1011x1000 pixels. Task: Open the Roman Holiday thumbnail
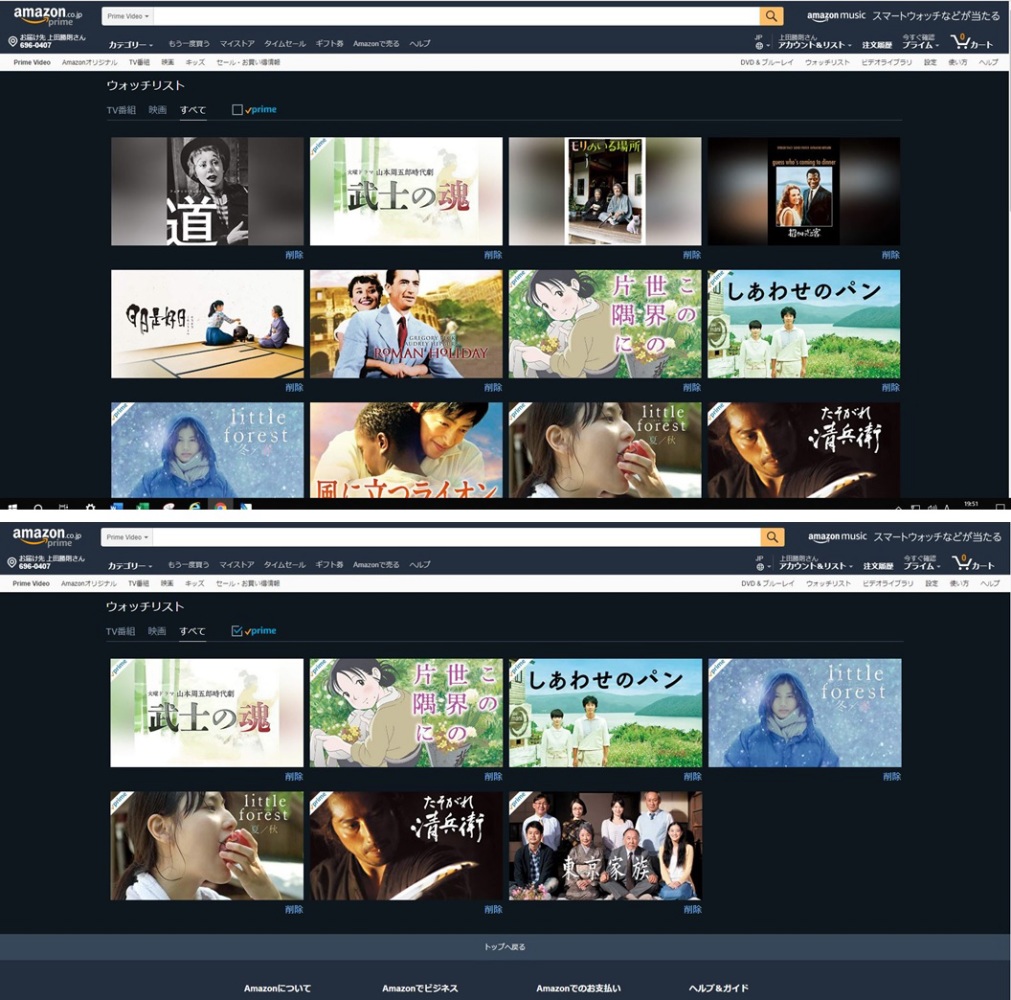[x=406, y=324]
